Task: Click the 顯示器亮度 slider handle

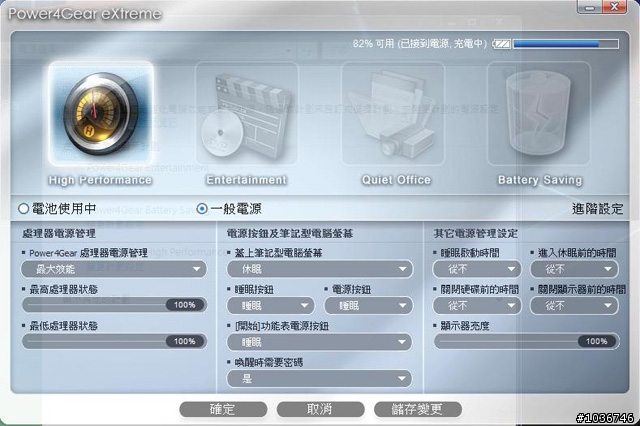Action: pyautogui.click(x=597, y=341)
